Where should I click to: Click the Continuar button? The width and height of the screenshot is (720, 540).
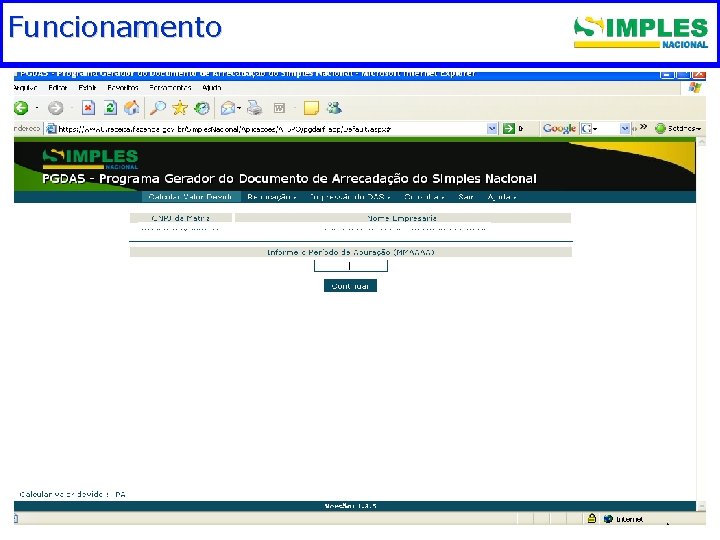pos(350,286)
